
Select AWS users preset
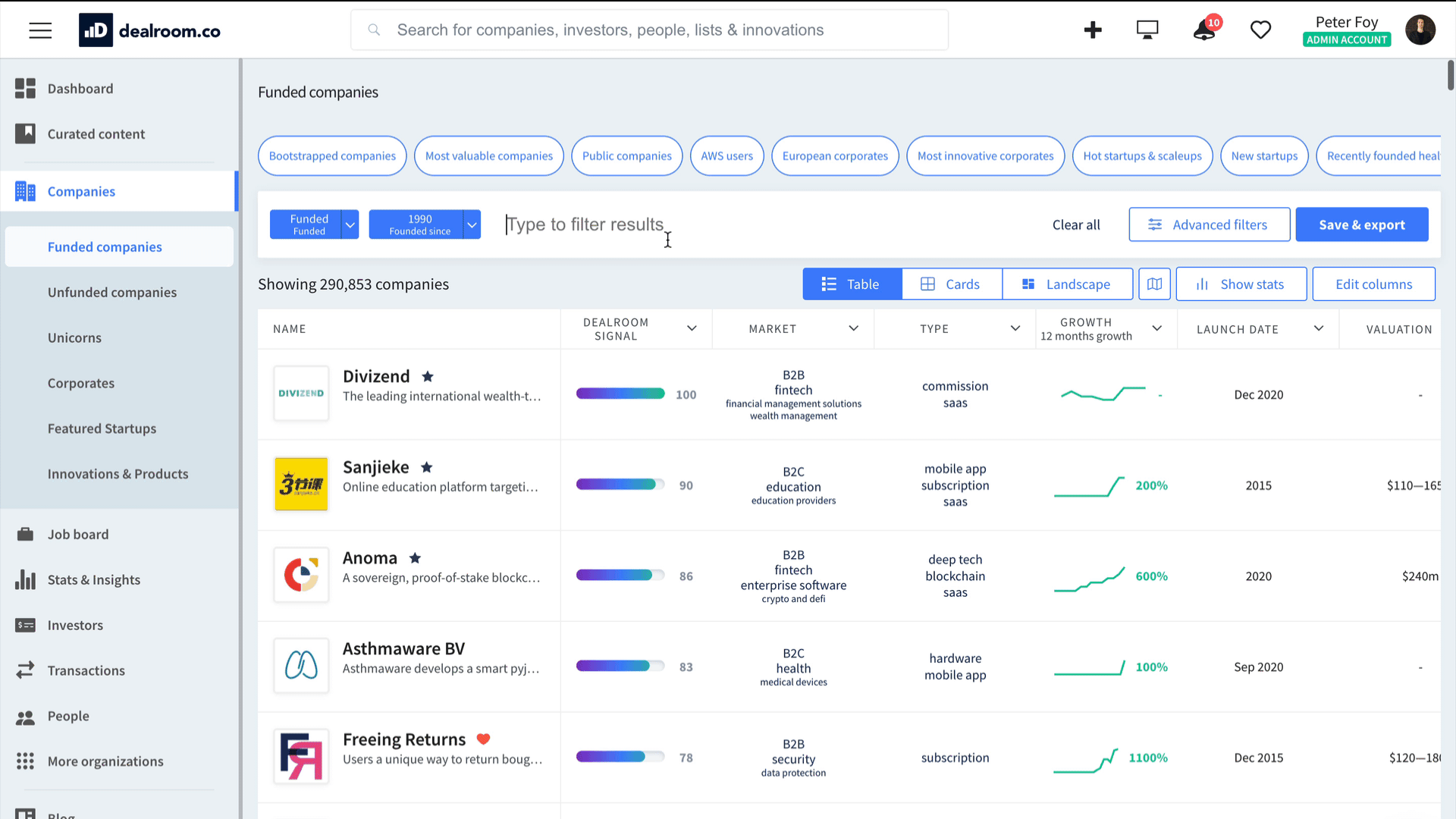pyautogui.click(x=726, y=155)
